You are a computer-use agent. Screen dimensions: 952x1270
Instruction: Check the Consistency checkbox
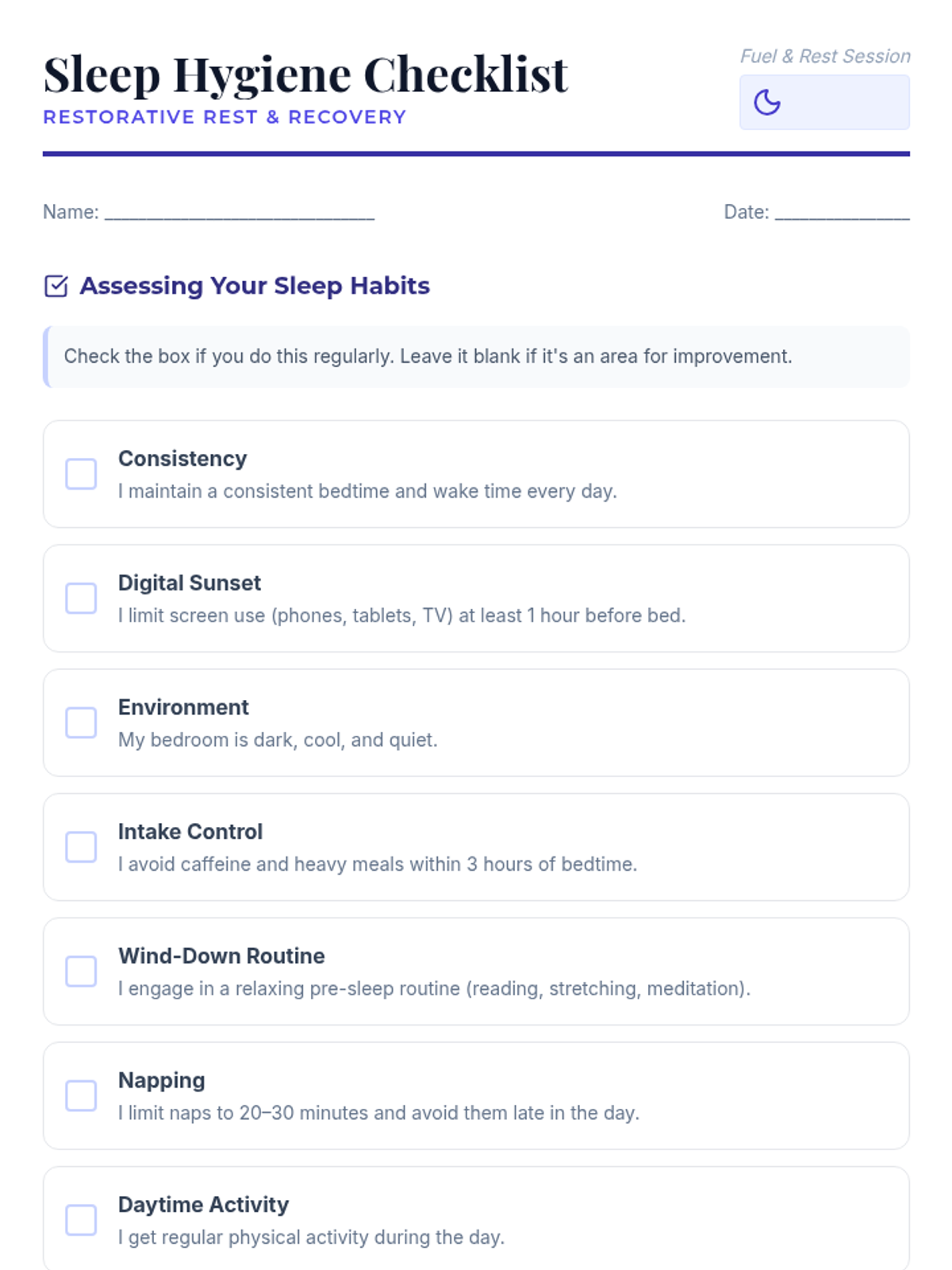click(x=81, y=474)
